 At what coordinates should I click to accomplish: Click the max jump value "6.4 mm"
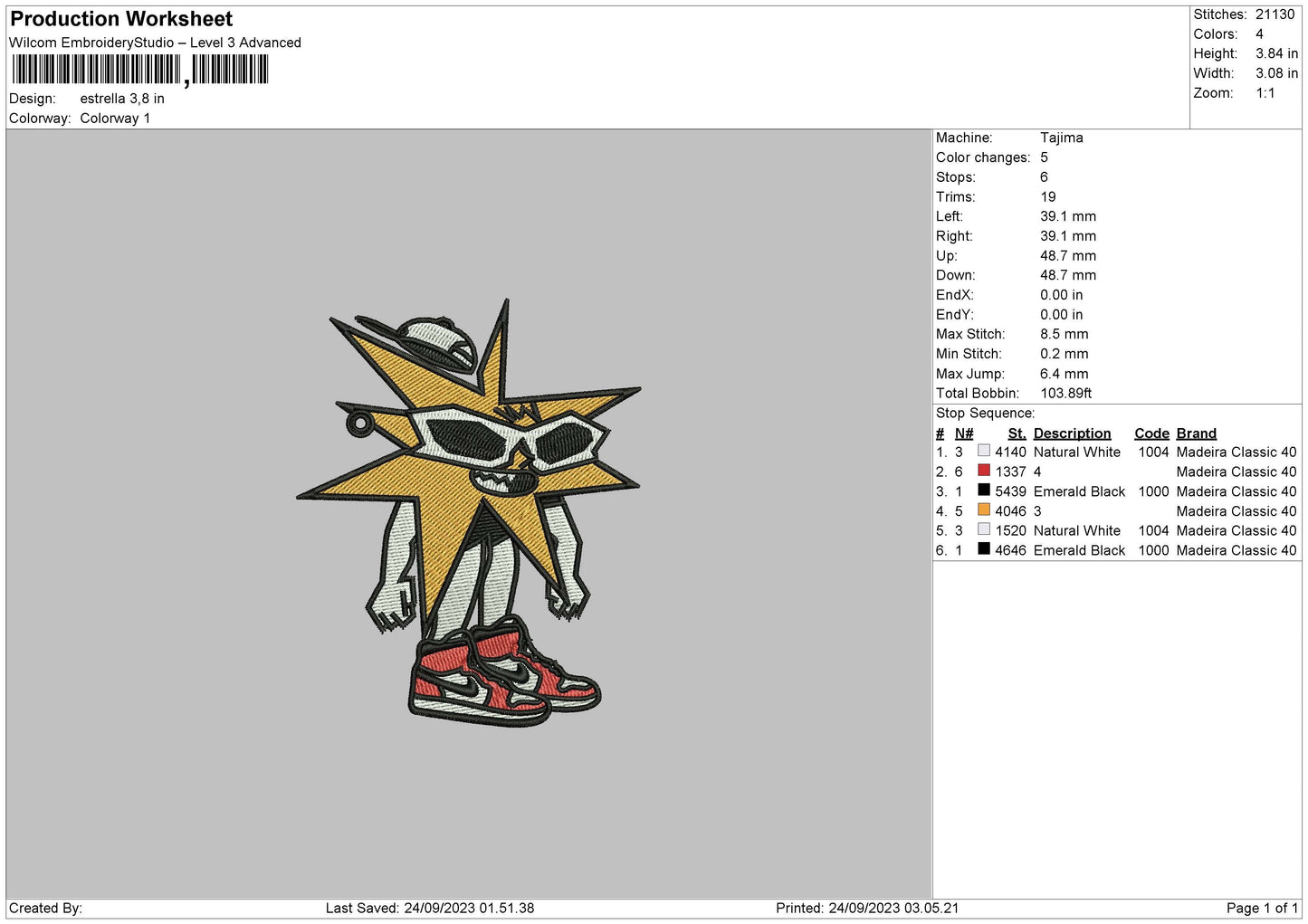pos(1065,374)
